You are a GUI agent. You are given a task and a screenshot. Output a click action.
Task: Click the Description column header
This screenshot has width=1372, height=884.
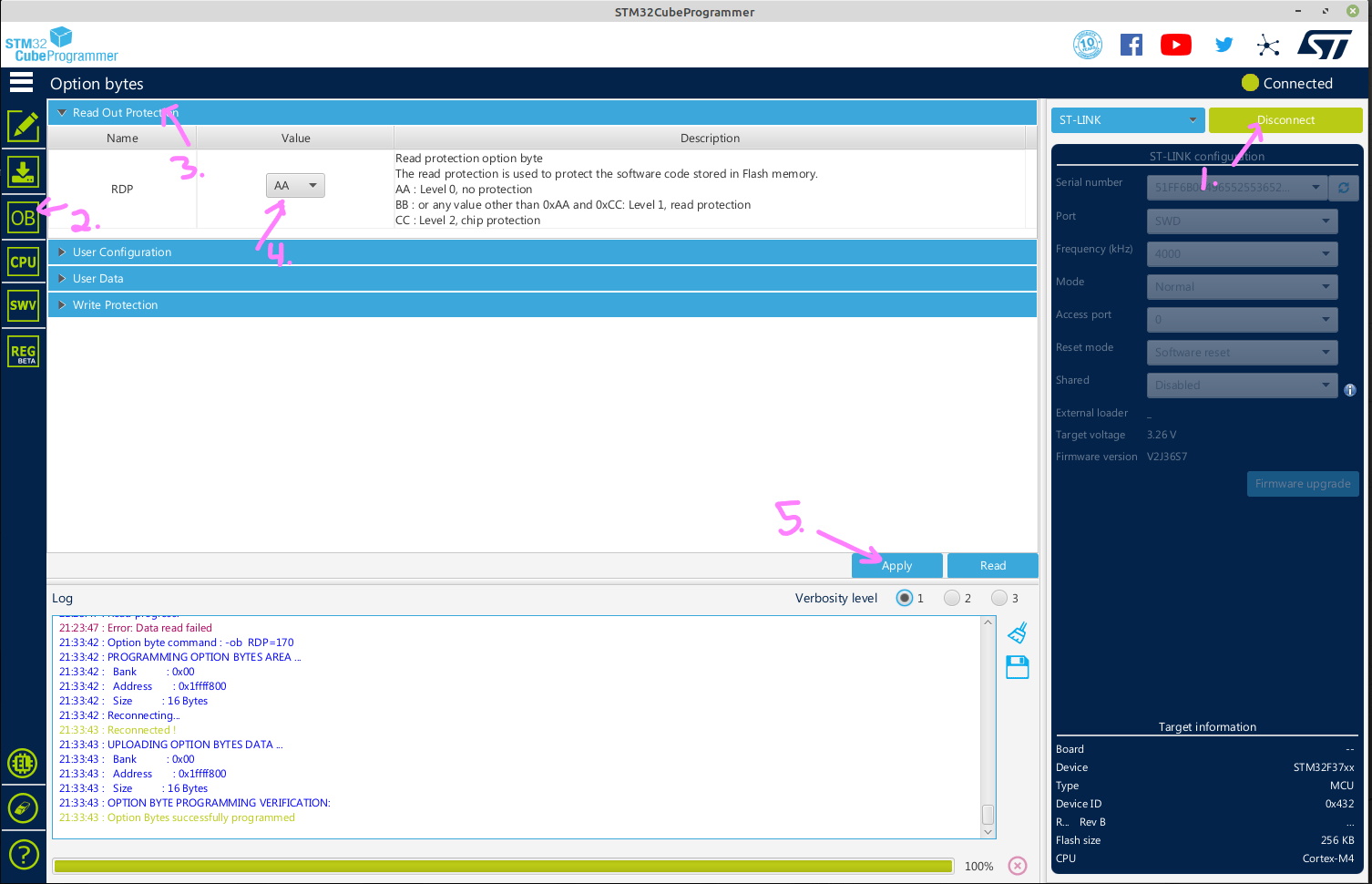click(x=710, y=139)
